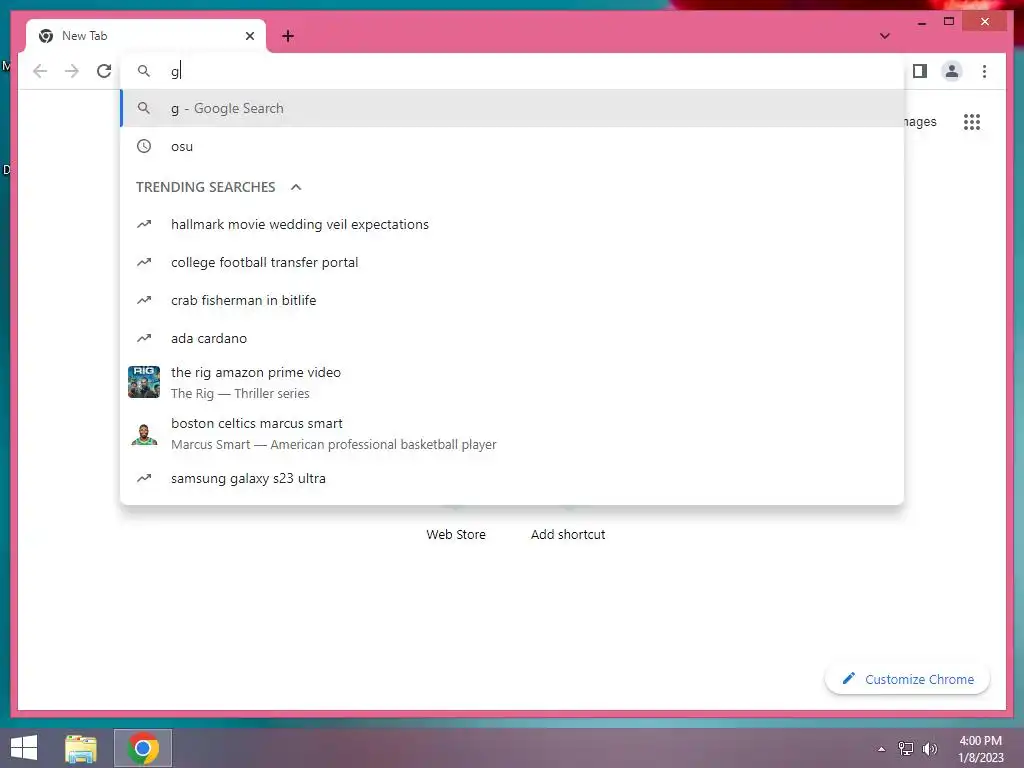This screenshot has width=1024, height=768.
Task: Choose 'the rig amazon prime video'
Action: pyautogui.click(x=512, y=383)
